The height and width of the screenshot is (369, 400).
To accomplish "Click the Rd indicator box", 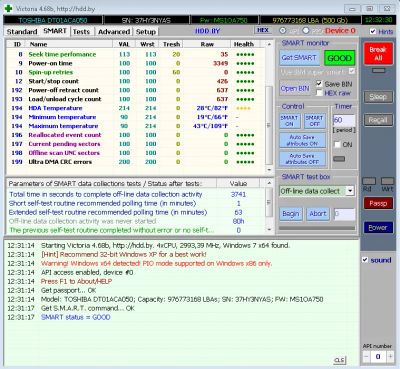I will pos(369,181).
